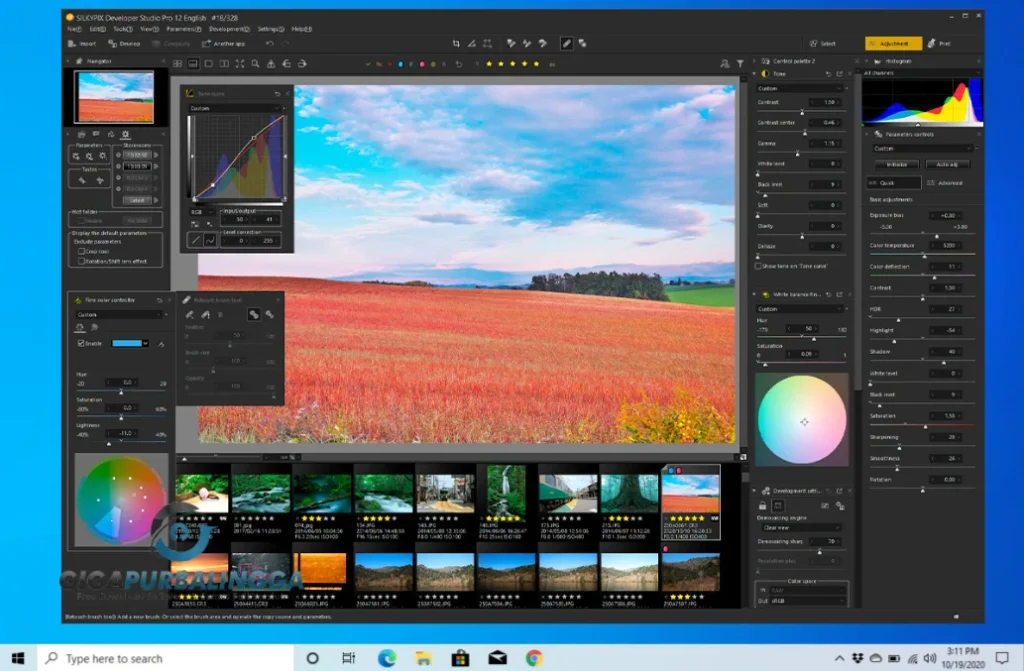The height and width of the screenshot is (671, 1024).
Task: Switch to full screen preview view icon
Action: [x=241, y=63]
